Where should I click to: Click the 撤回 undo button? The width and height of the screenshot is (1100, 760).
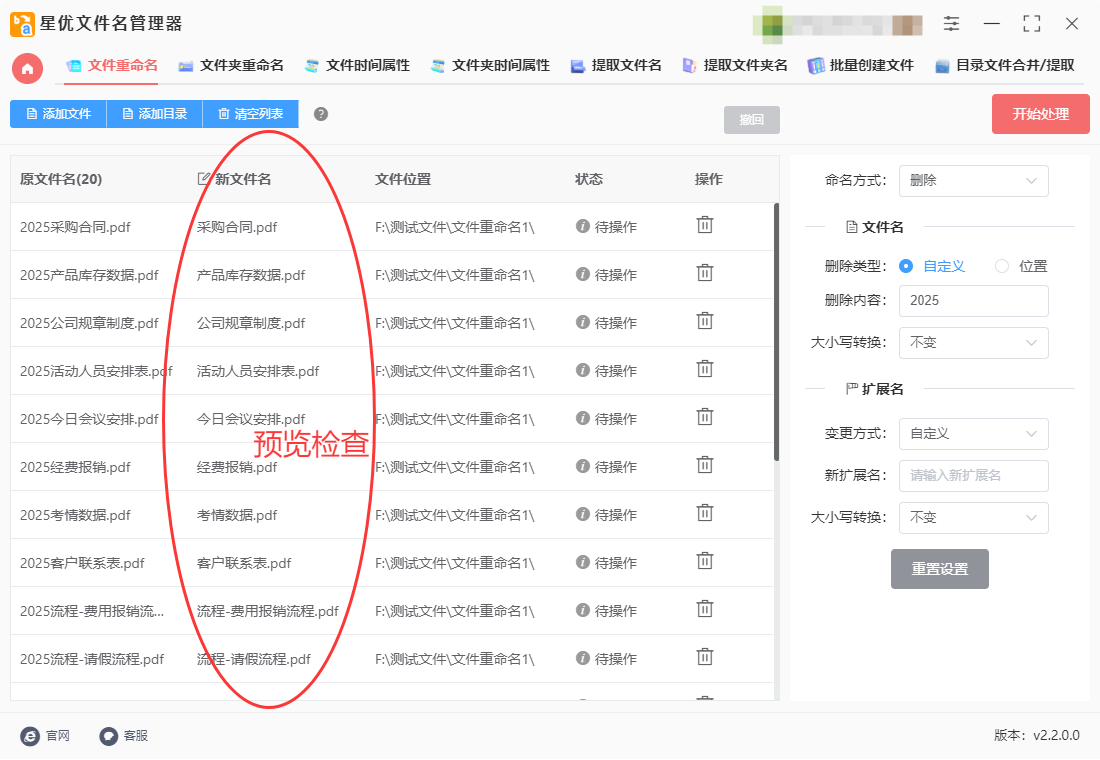click(751, 120)
